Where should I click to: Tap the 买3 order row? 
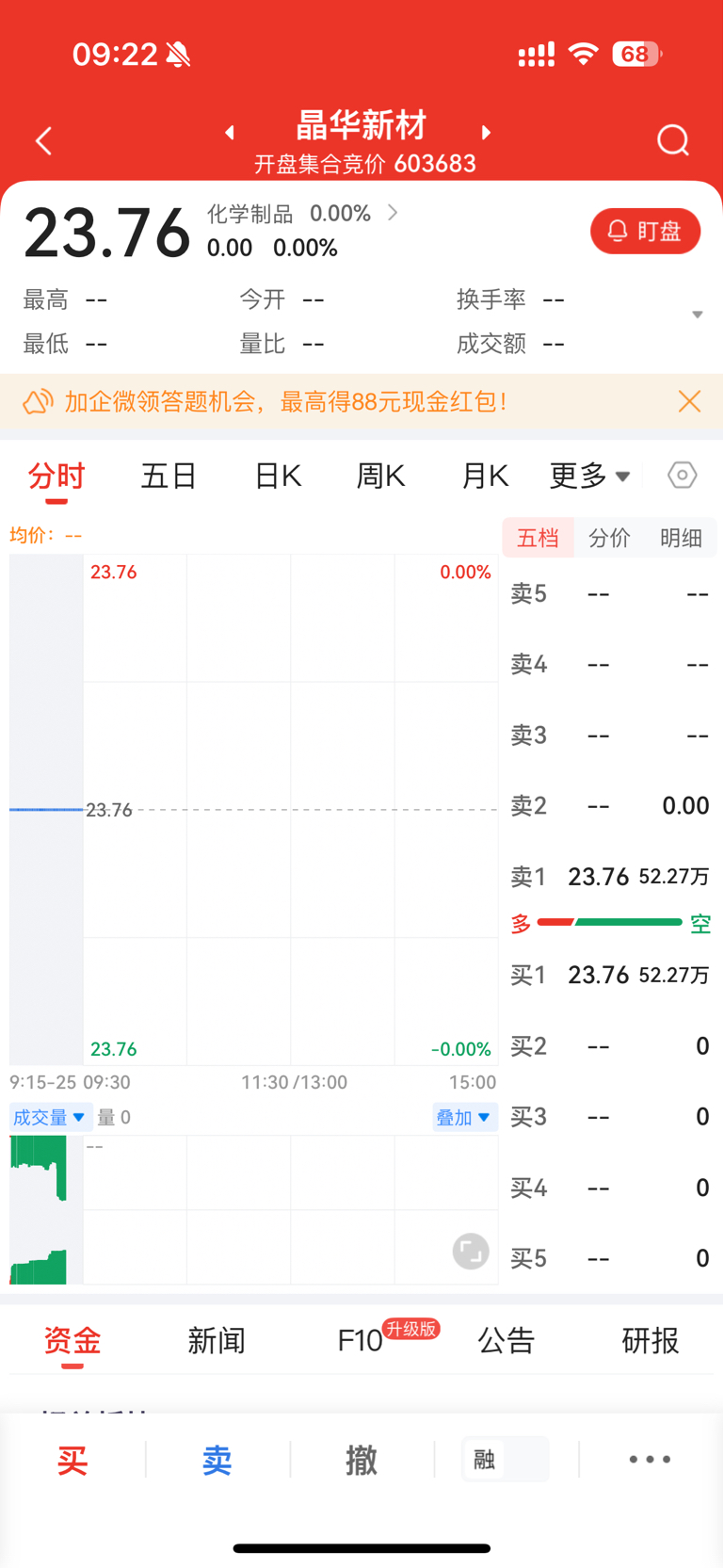click(x=610, y=1117)
